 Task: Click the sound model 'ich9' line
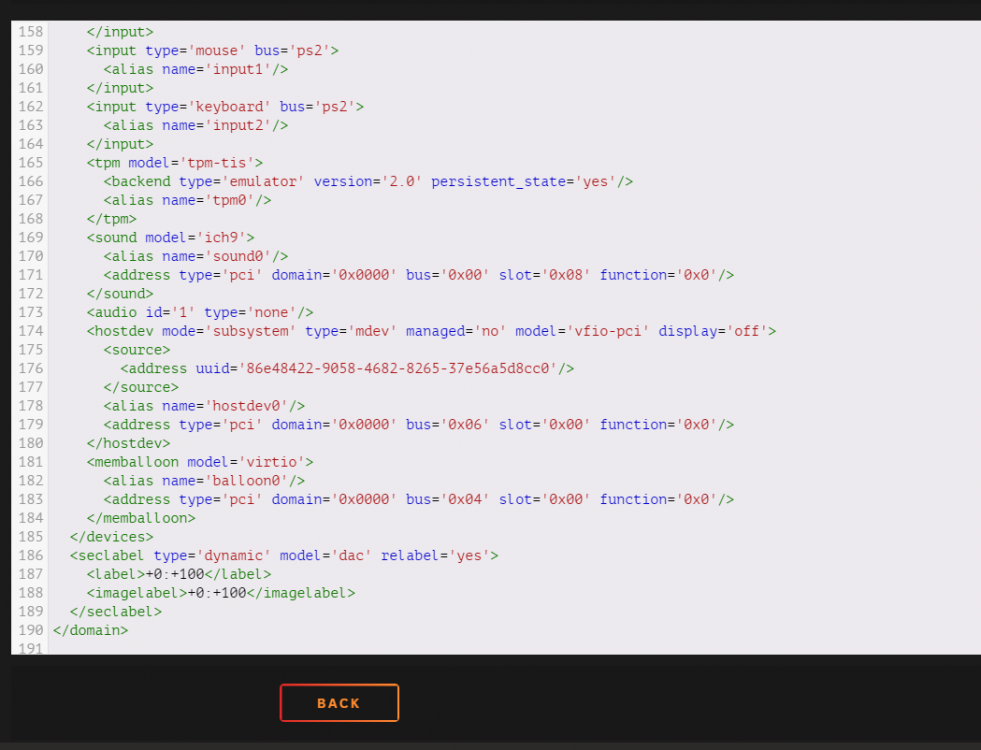(x=171, y=238)
